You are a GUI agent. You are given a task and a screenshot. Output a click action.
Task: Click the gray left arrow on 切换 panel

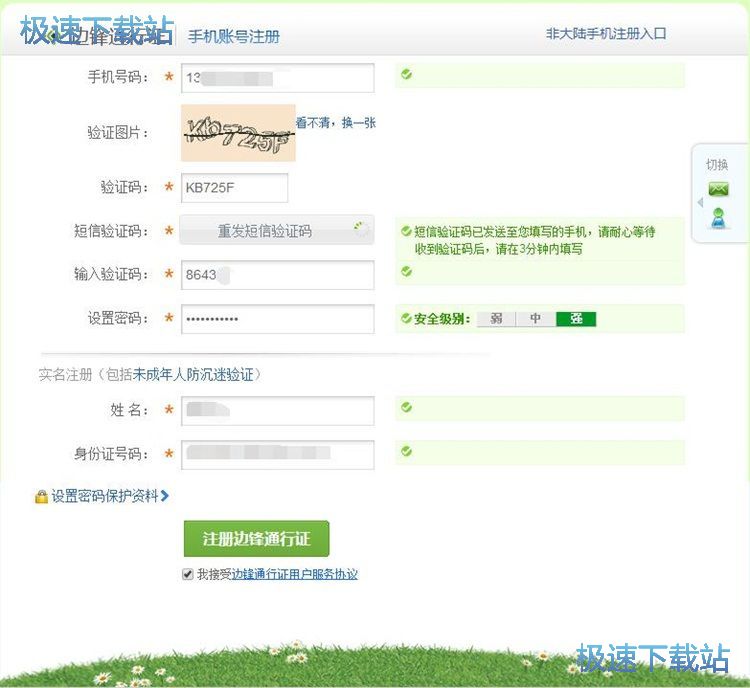click(x=700, y=202)
